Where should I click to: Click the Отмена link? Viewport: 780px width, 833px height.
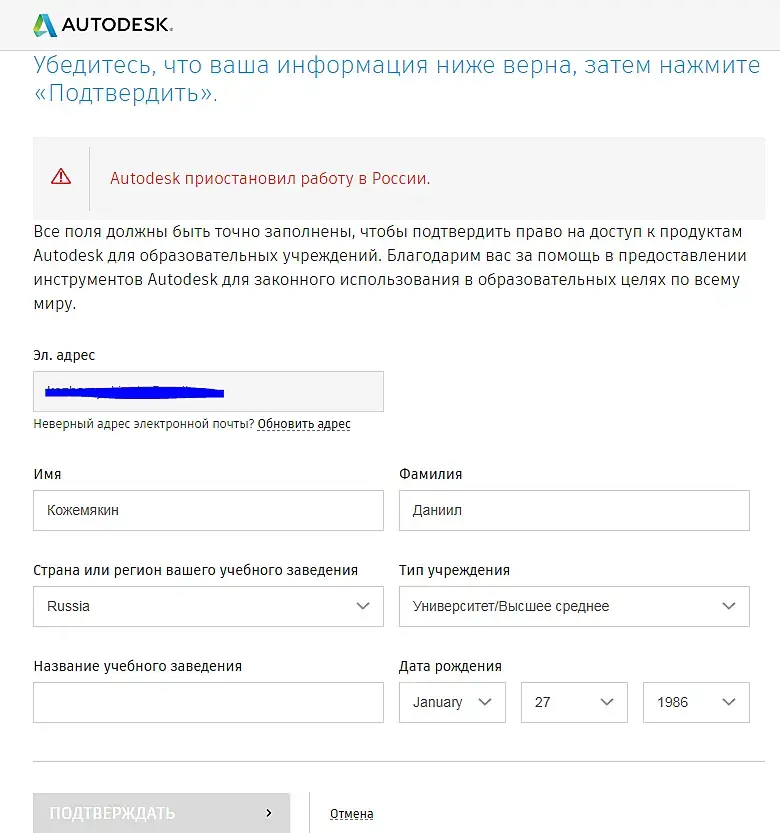[x=351, y=814]
